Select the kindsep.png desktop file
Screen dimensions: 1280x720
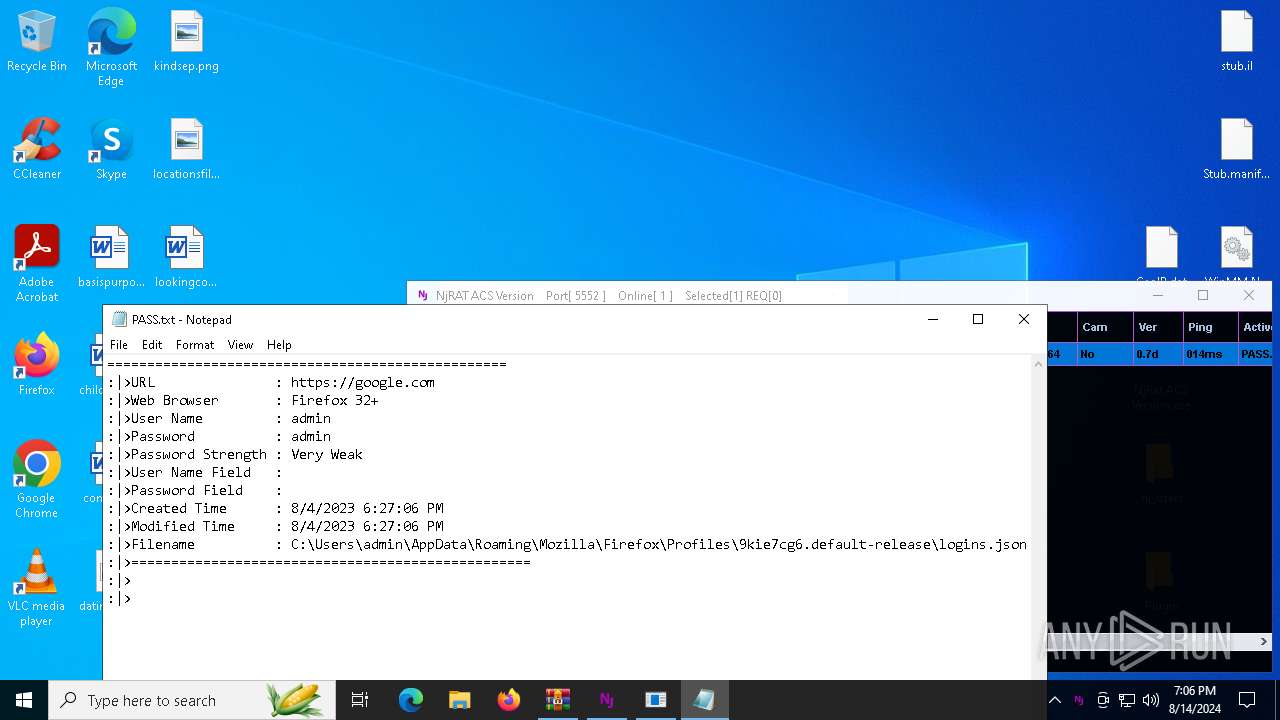coord(186,42)
